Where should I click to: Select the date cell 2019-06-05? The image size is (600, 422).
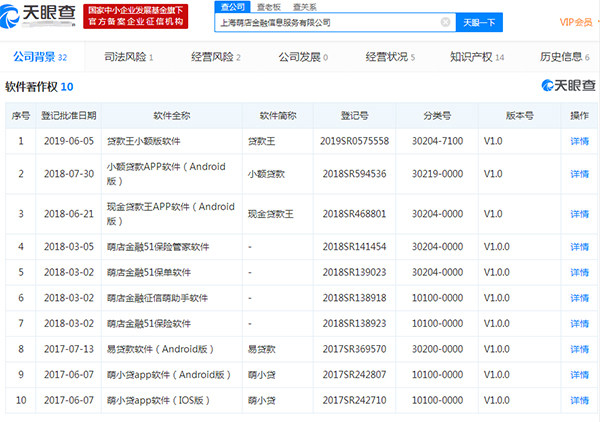[69, 141]
